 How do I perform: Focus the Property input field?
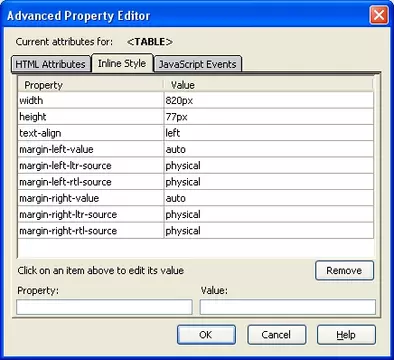(x=104, y=307)
